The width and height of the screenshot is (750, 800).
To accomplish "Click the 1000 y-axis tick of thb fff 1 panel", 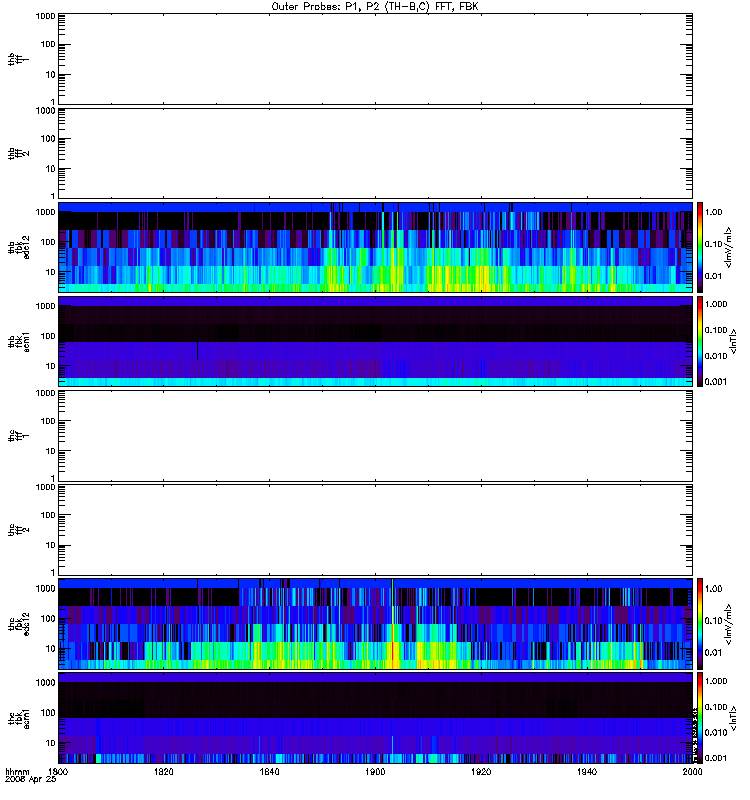I will [x=45, y=16].
